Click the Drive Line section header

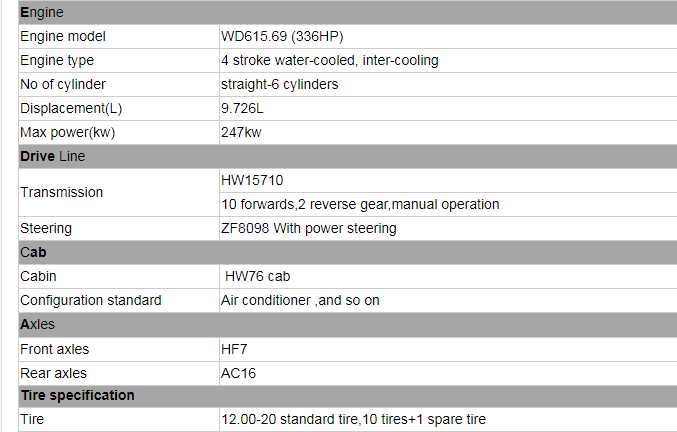[x=53, y=156]
